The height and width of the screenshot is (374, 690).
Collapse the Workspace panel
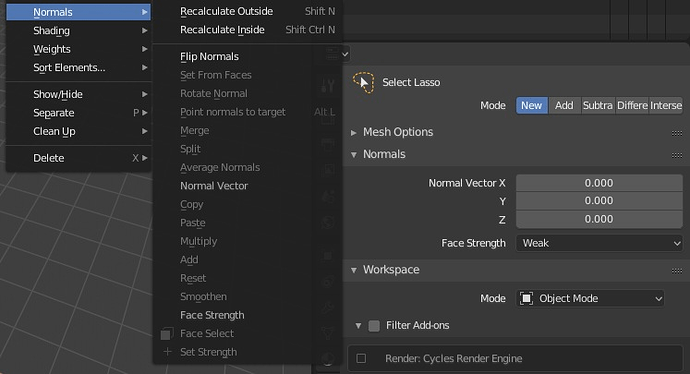[354, 270]
